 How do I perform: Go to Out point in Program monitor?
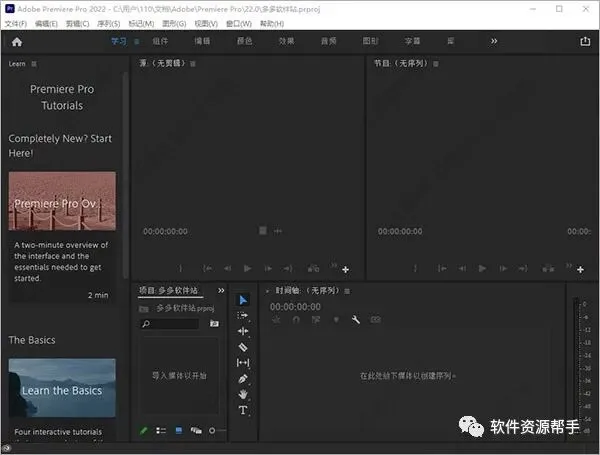(523, 269)
